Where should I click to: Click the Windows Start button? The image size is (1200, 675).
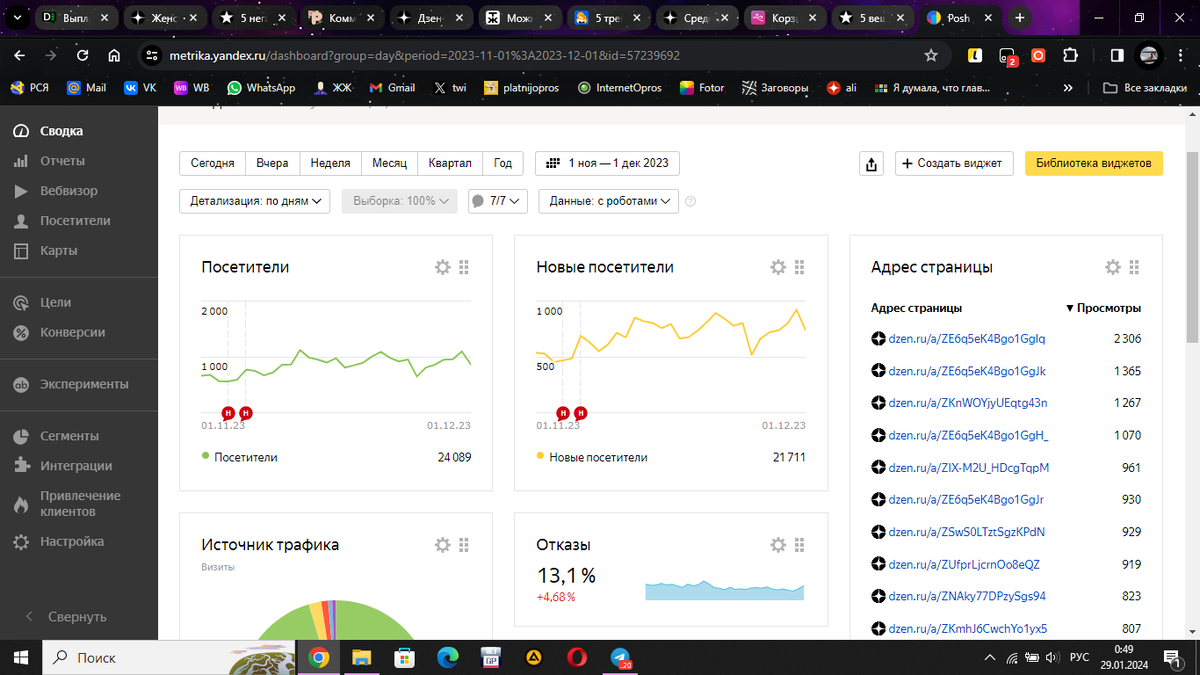point(20,658)
